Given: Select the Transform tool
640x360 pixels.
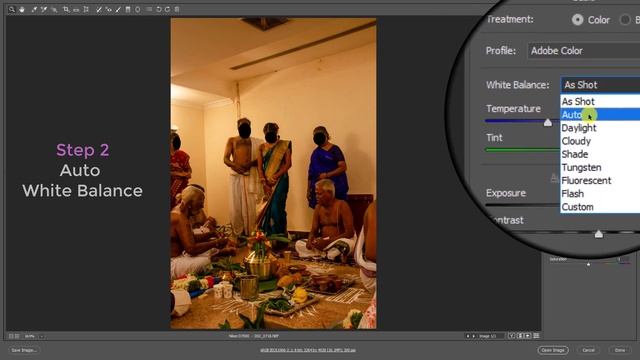Looking at the screenshot, I should (86, 9).
